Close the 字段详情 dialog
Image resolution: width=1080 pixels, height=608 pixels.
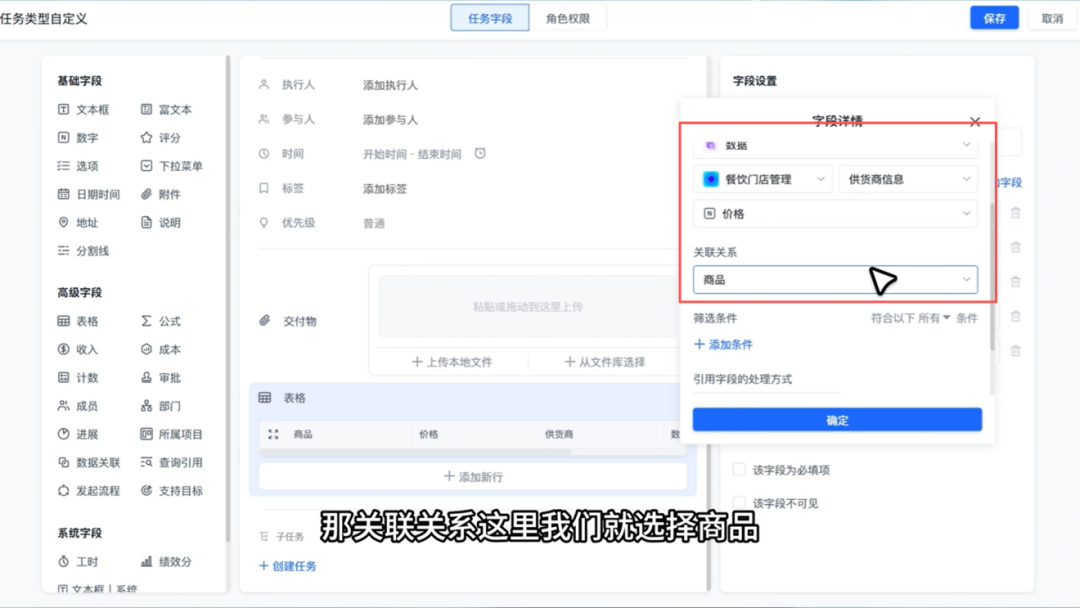975,122
